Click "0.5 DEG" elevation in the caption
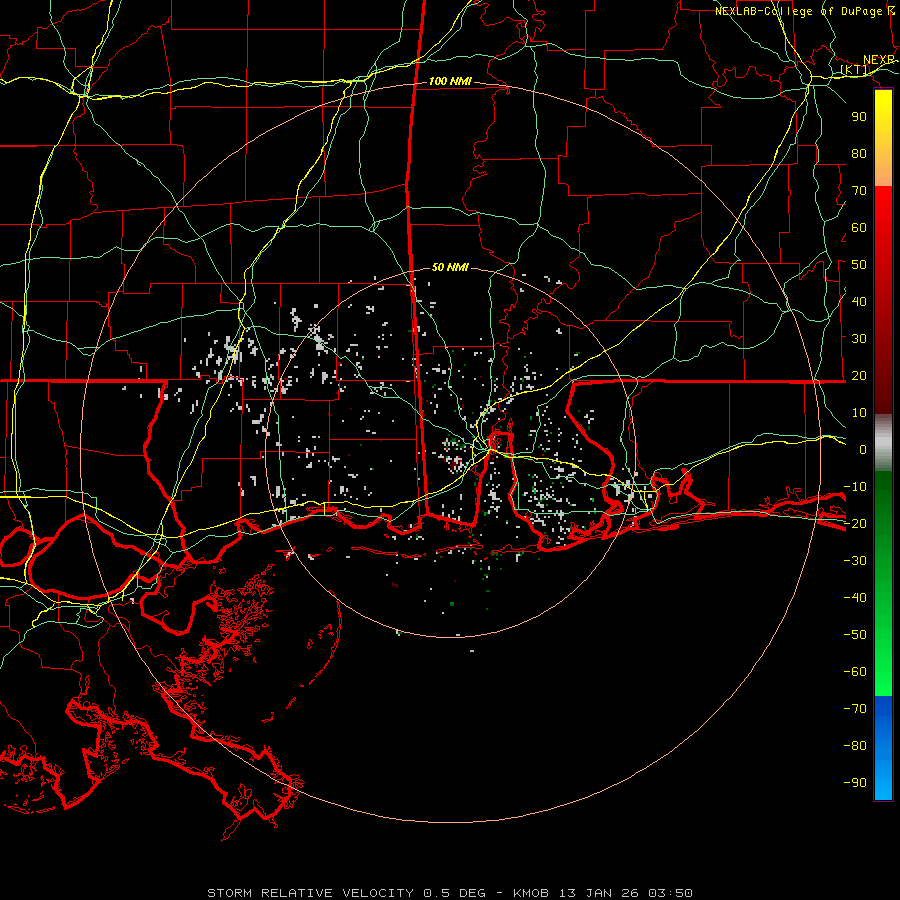The image size is (900, 900). (454, 893)
